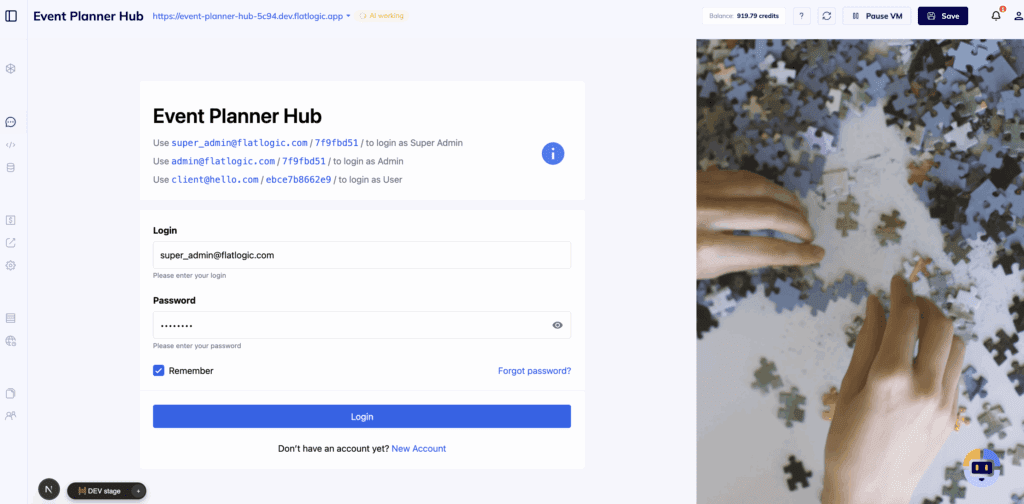This screenshot has height=504, width=1024.
Task: Click the question mark help button
Action: point(802,16)
